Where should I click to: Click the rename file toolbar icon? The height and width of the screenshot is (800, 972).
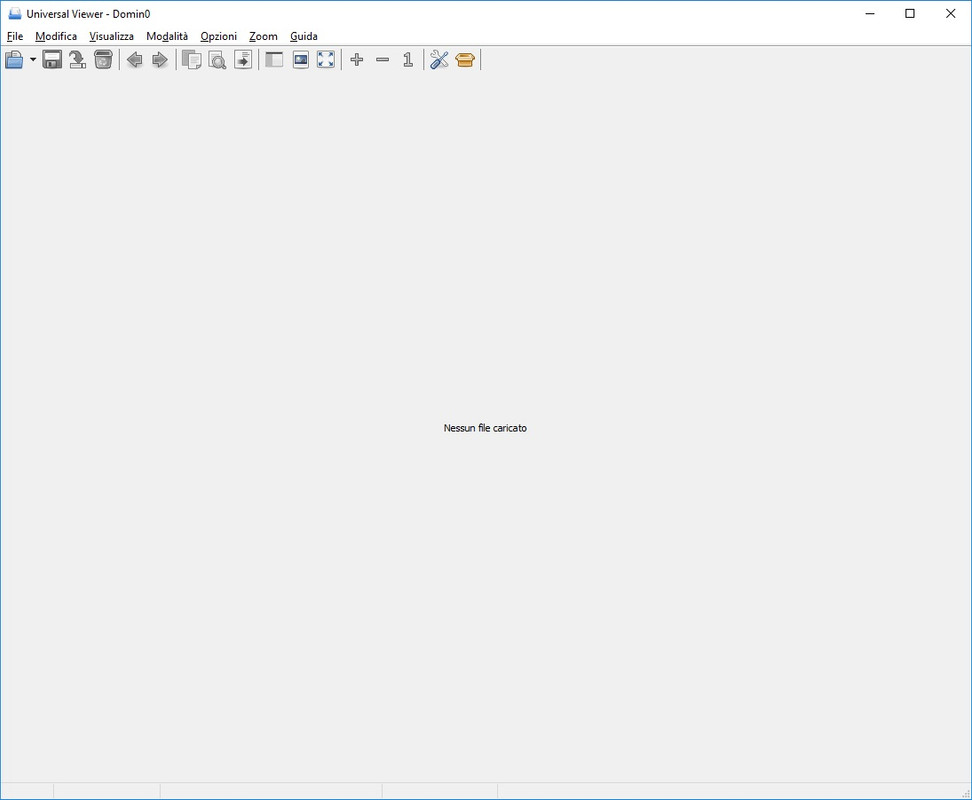pos(77,60)
